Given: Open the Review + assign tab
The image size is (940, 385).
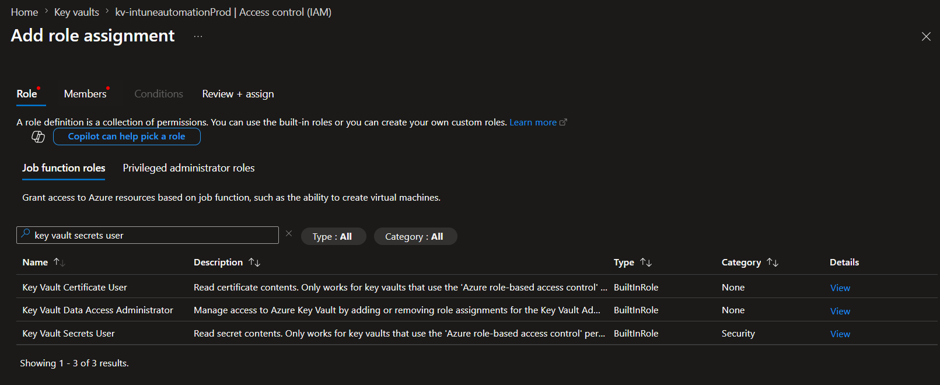Looking at the screenshot, I should click(238, 94).
